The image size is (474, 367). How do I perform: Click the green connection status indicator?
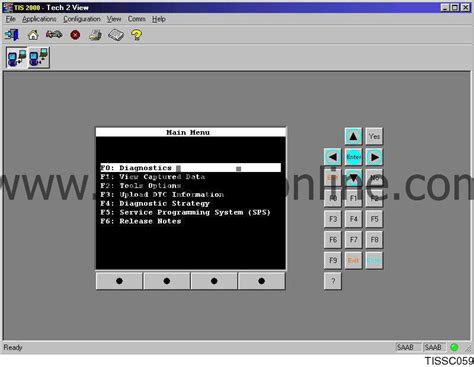point(454,347)
